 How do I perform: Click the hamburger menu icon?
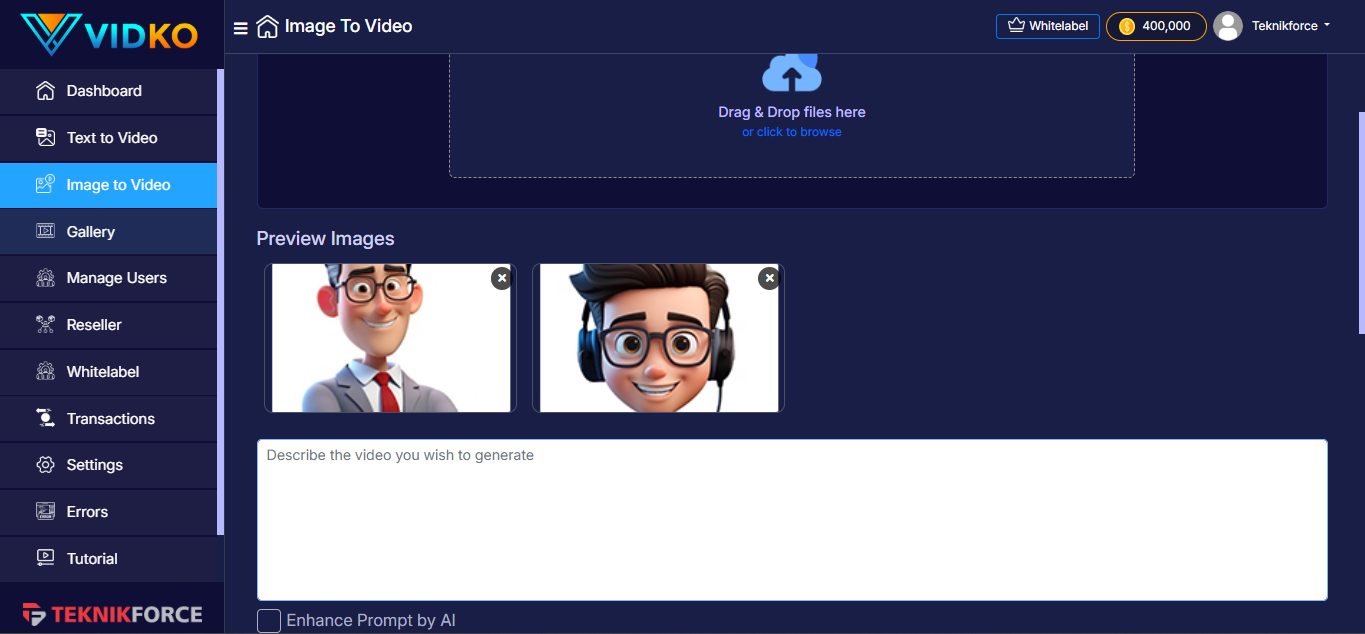coord(240,28)
